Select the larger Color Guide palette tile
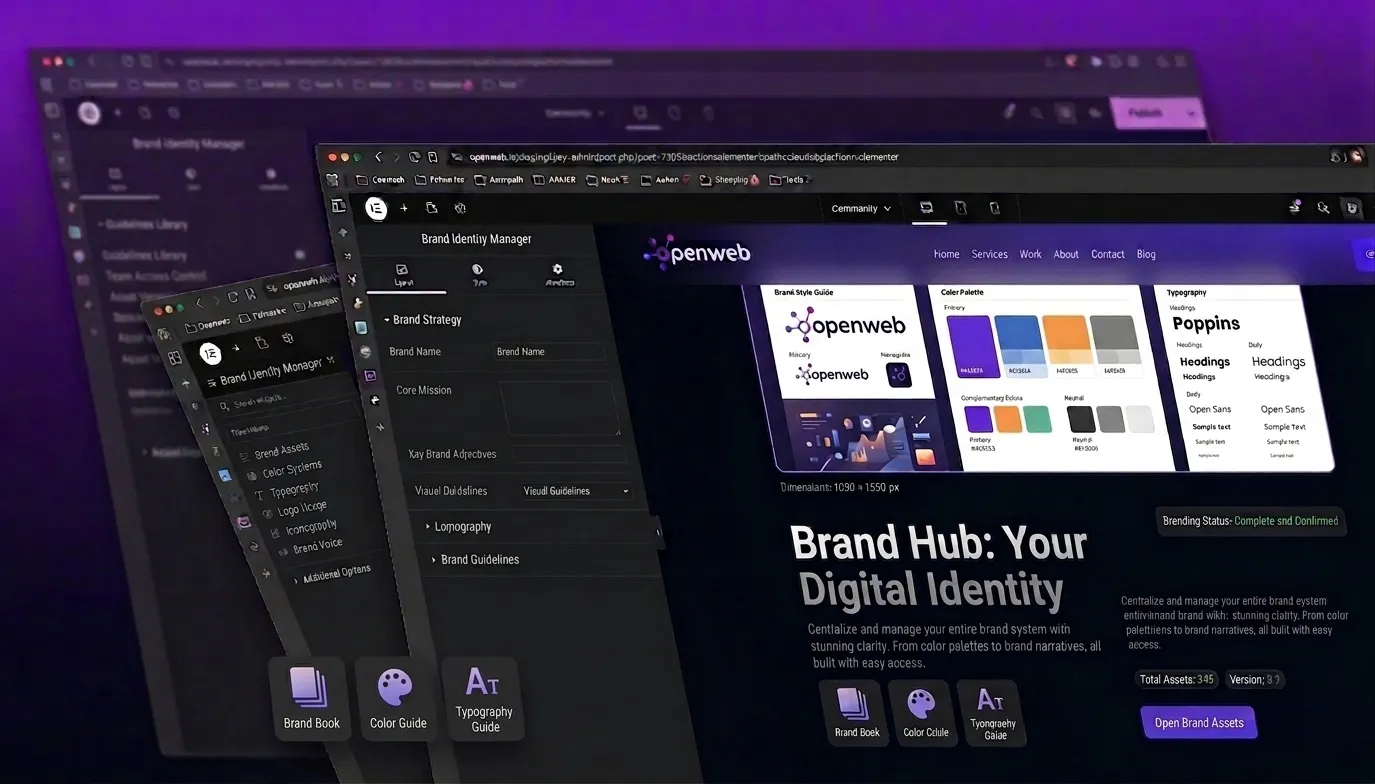The height and width of the screenshot is (784, 1375). click(398, 699)
